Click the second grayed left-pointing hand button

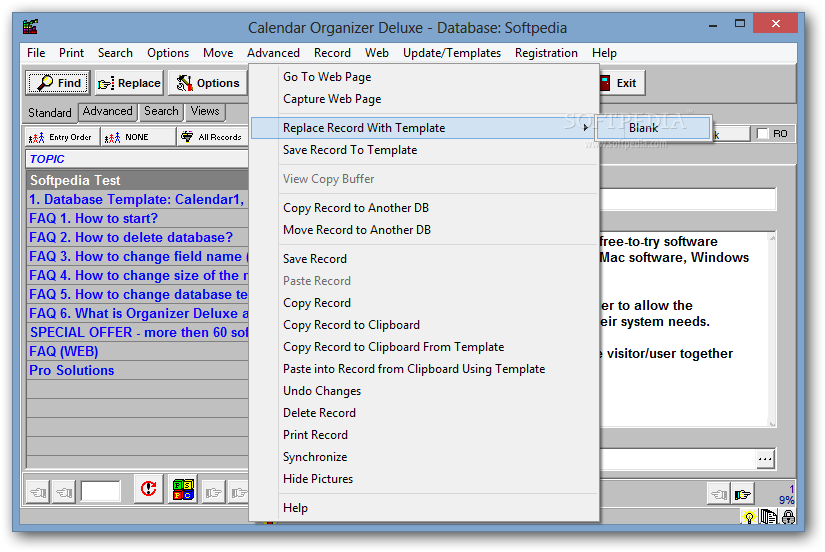pos(64,493)
